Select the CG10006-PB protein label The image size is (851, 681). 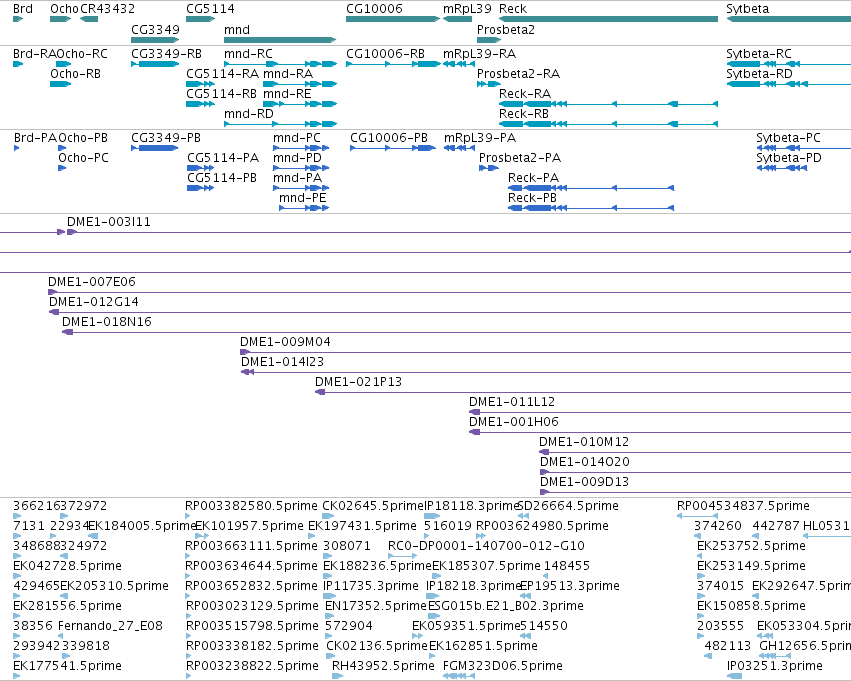tap(389, 138)
